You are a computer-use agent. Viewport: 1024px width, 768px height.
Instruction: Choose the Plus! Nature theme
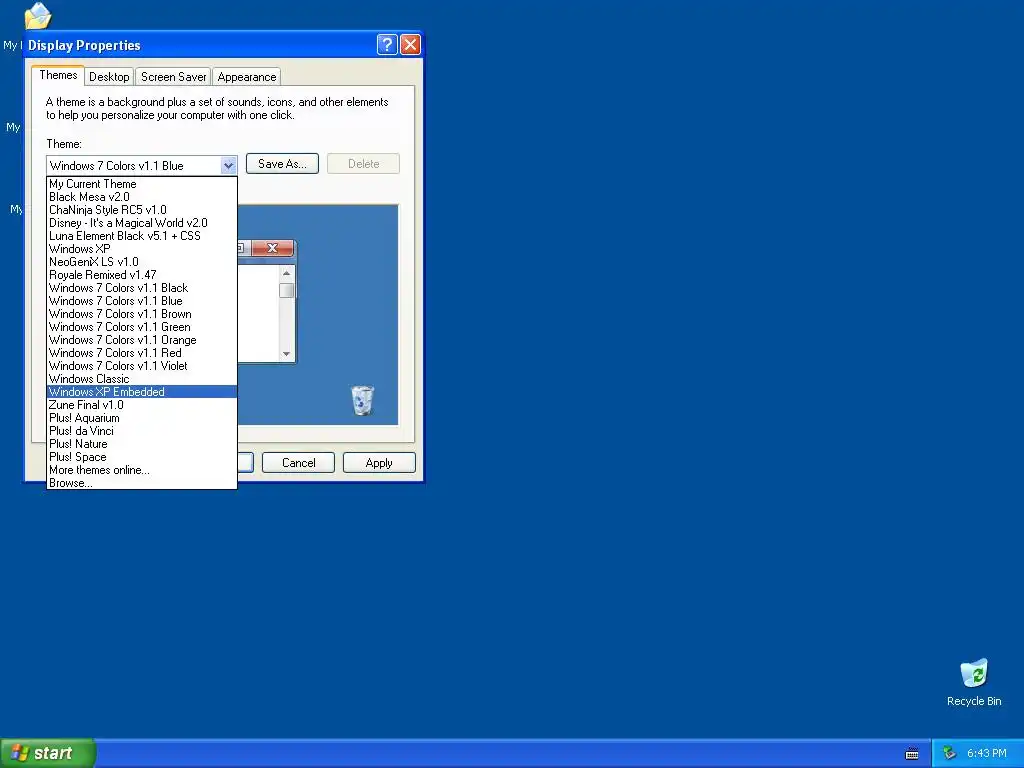(x=142, y=444)
